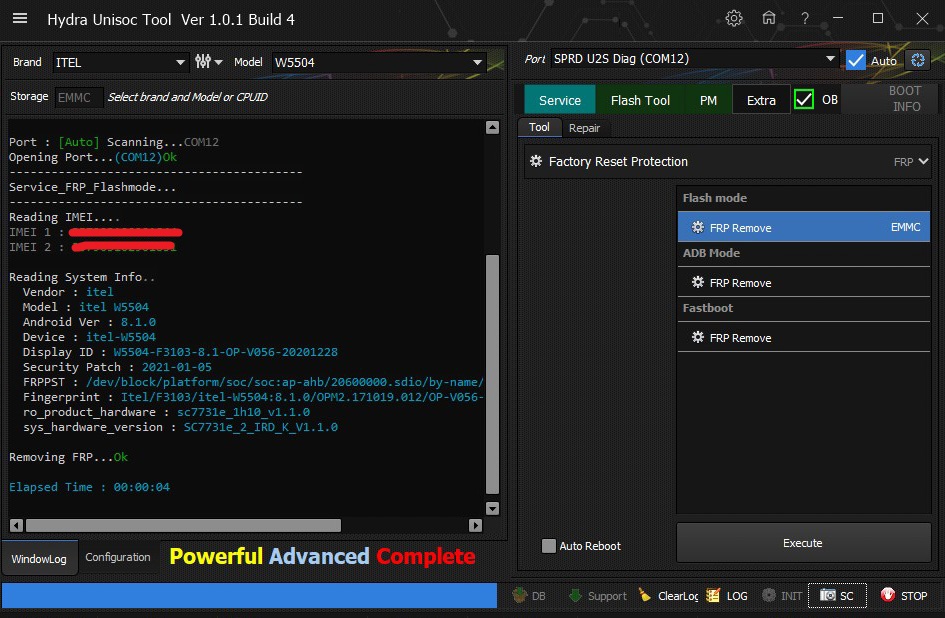Screen dimensions: 945x618
Task: Click the INIT gear button
Action: click(x=782, y=596)
